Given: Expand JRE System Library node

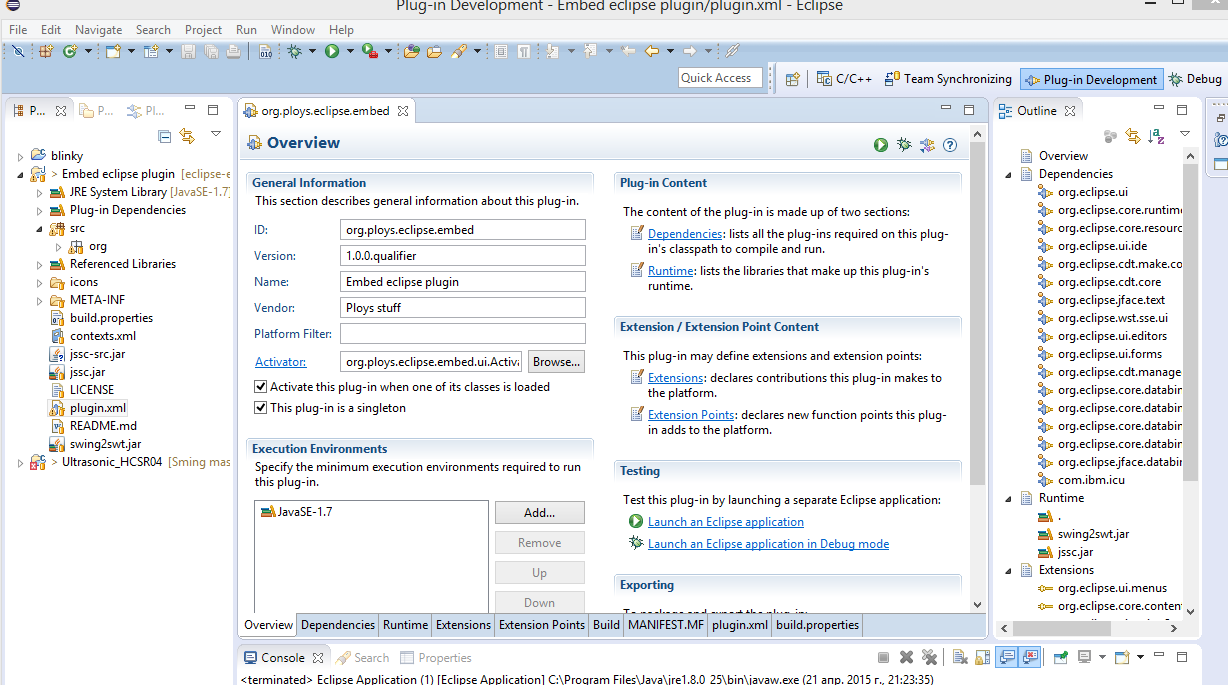Looking at the screenshot, I should click(x=39, y=192).
